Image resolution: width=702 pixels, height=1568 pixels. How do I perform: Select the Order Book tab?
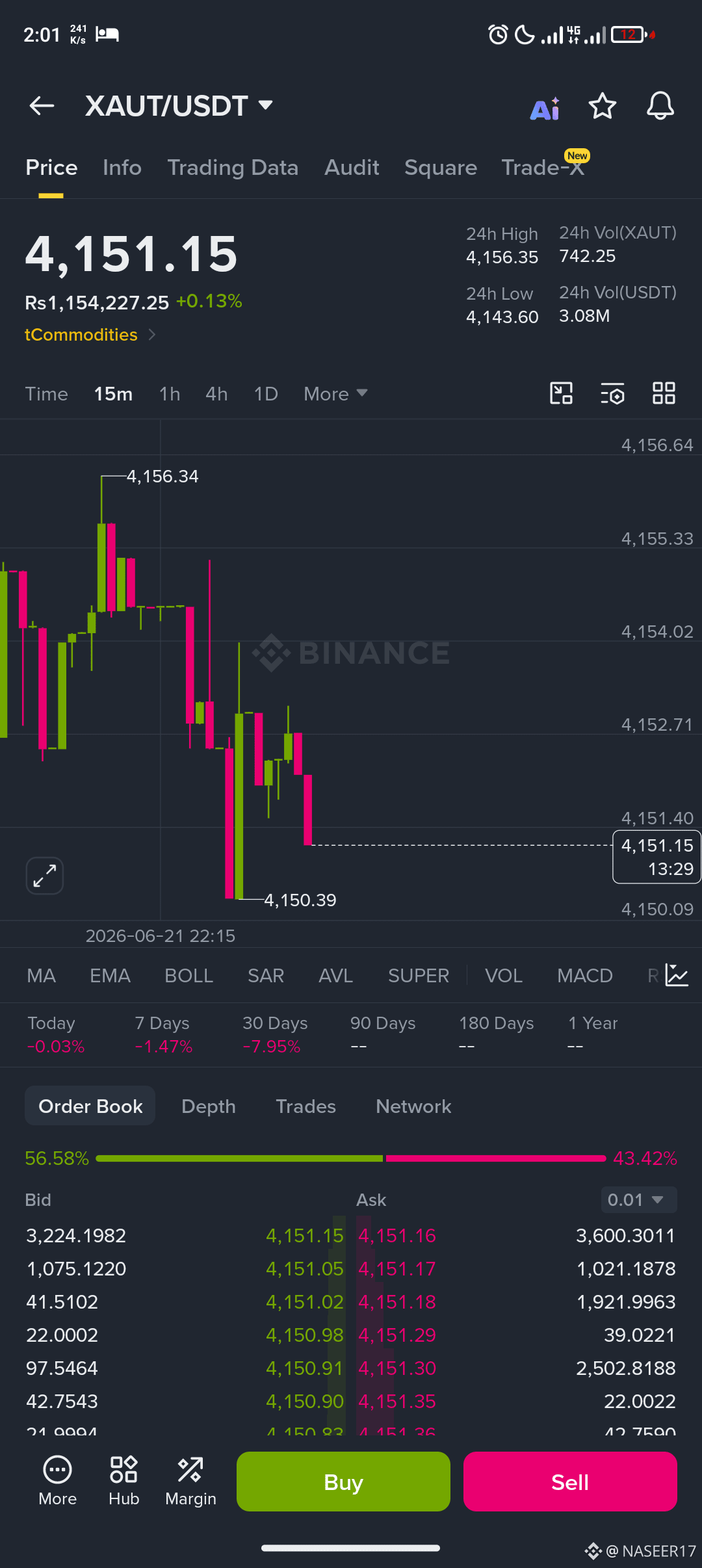(x=90, y=1106)
